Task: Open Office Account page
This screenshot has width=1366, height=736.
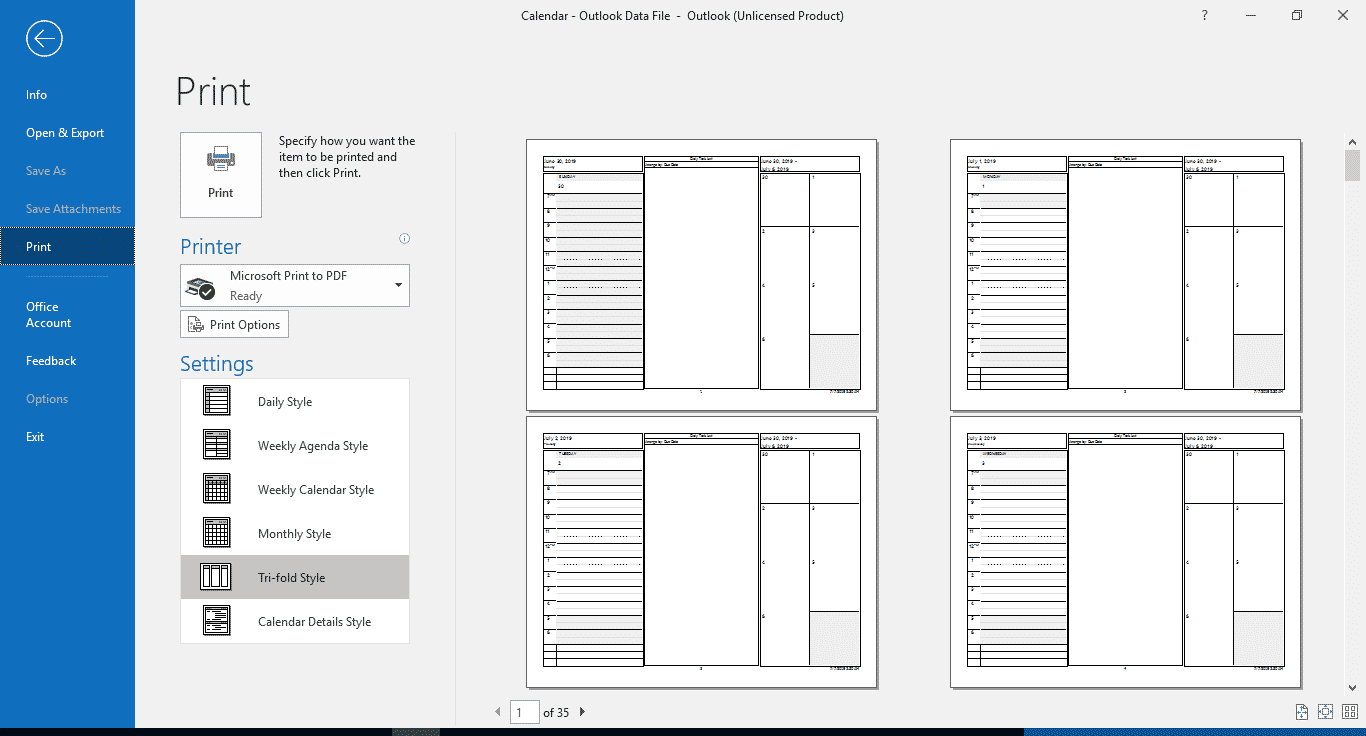Action: pyautogui.click(x=48, y=315)
